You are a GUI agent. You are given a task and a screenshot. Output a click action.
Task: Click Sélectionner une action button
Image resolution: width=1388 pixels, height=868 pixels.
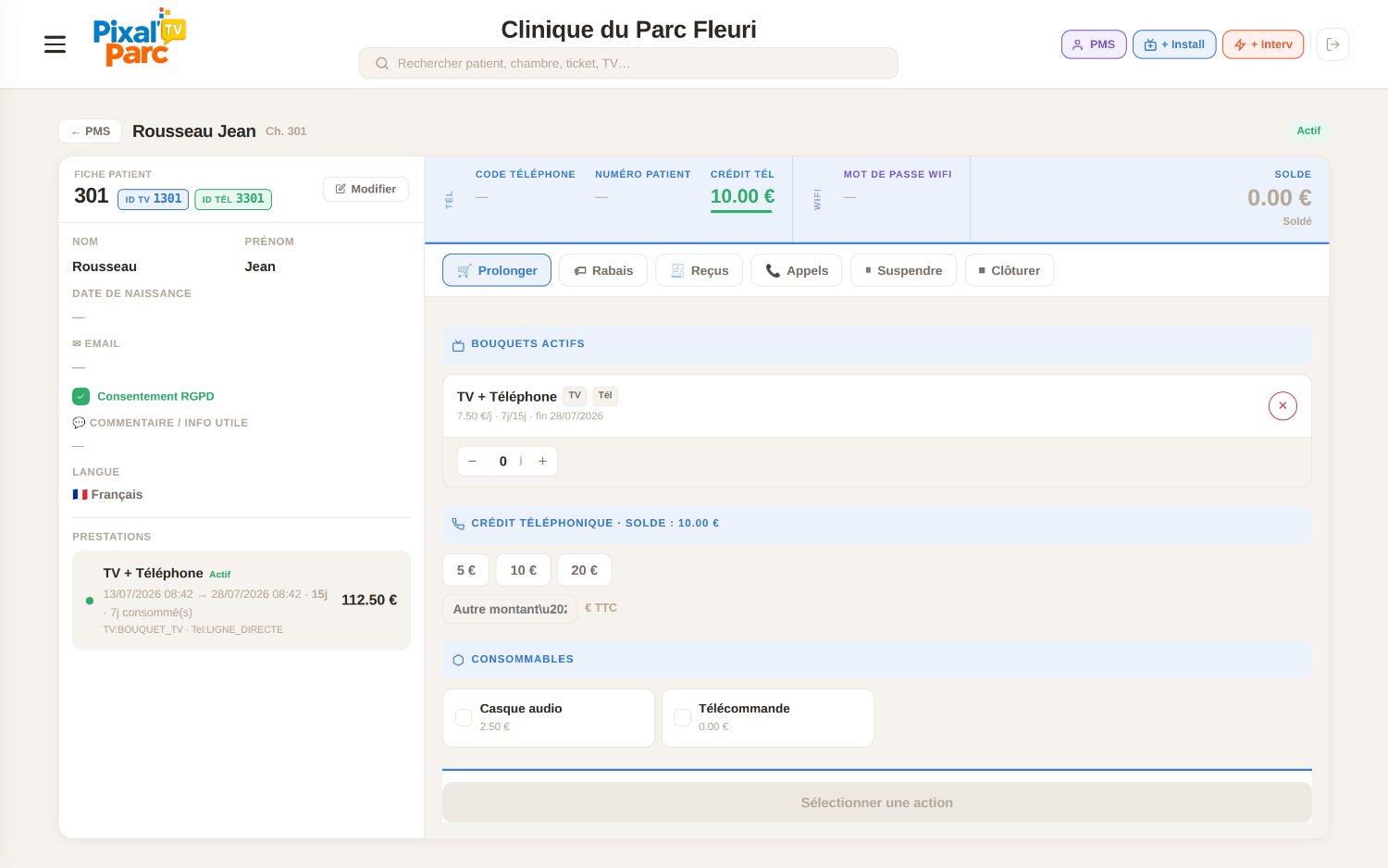pyautogui.click(x=876, y=802)
